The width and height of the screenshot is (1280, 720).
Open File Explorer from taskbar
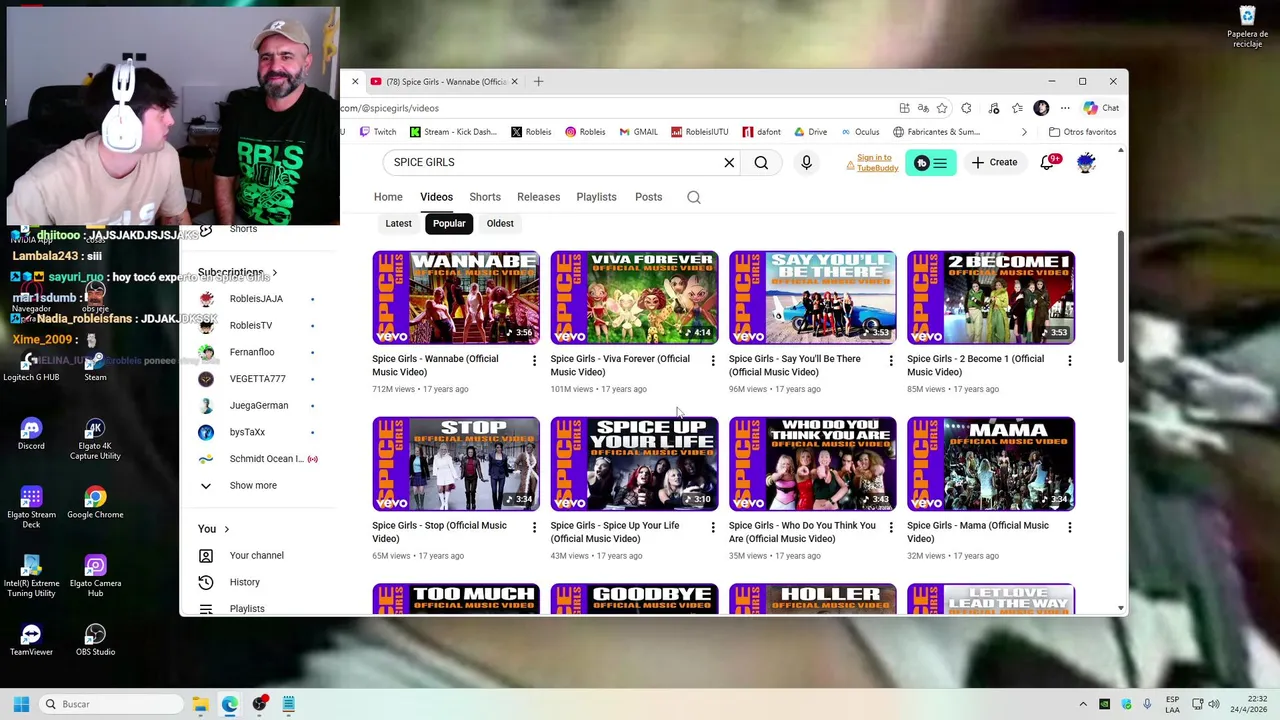200,704
